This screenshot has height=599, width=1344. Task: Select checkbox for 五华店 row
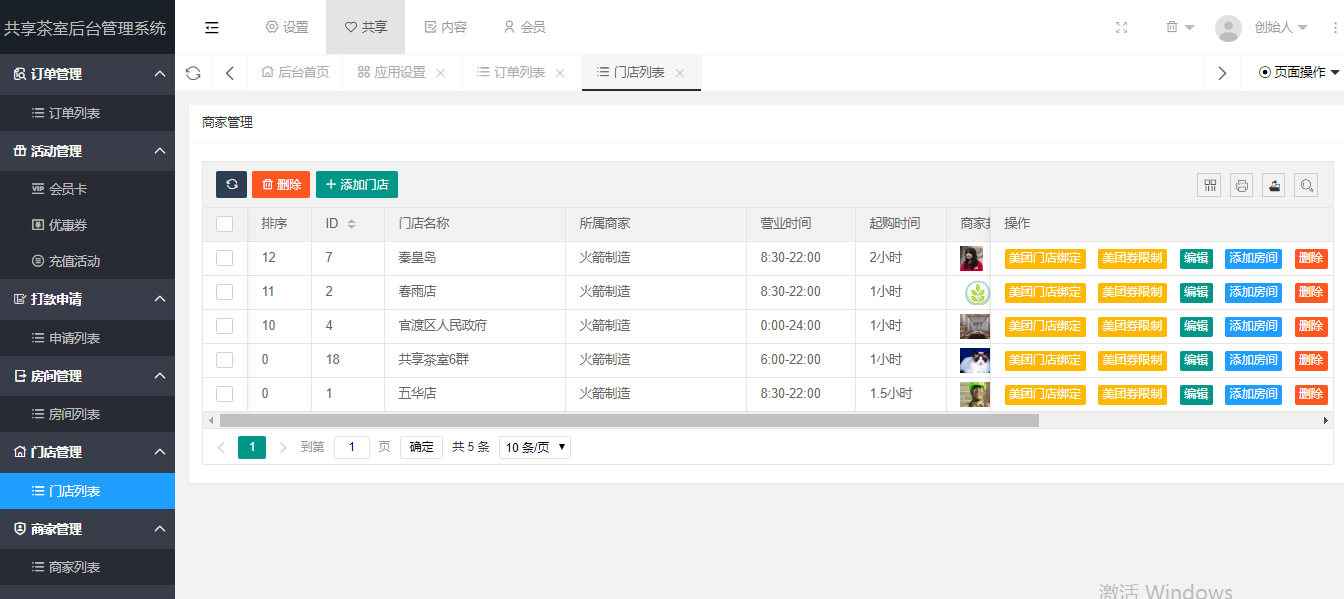(x=225, y=394)
